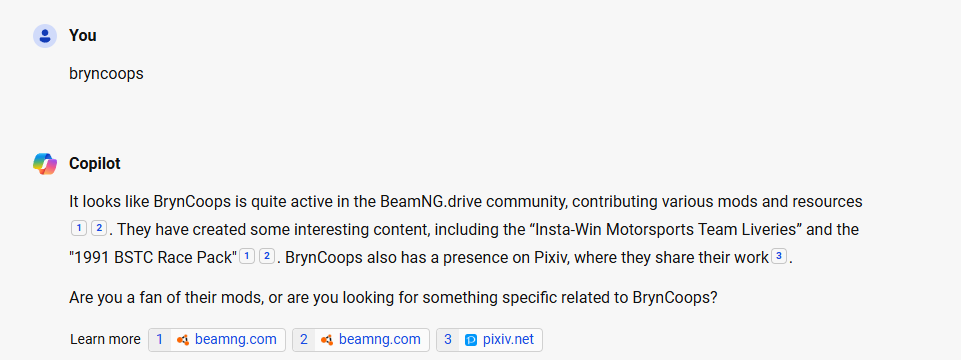Click the "Learn more" label

click(105, 340)
